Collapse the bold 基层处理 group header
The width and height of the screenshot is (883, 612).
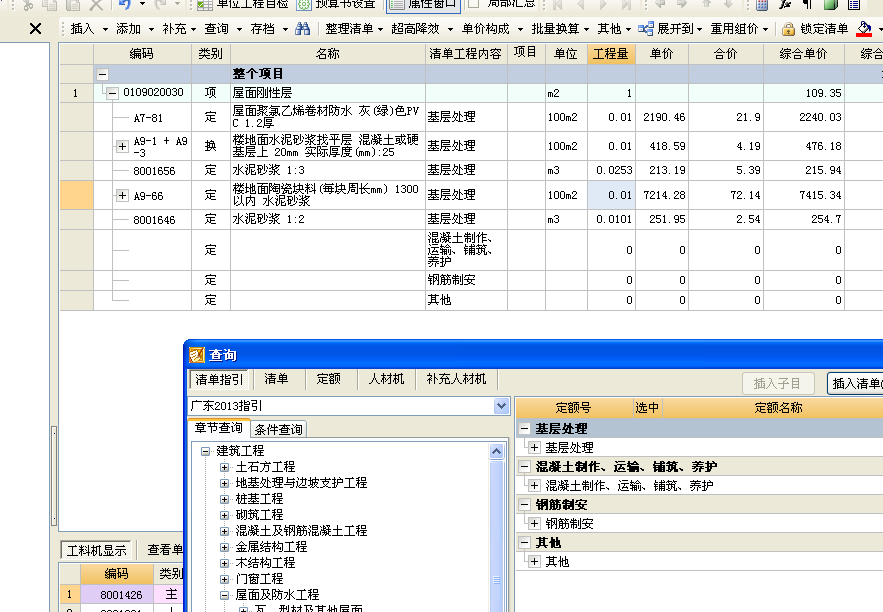tap(524, 429)
